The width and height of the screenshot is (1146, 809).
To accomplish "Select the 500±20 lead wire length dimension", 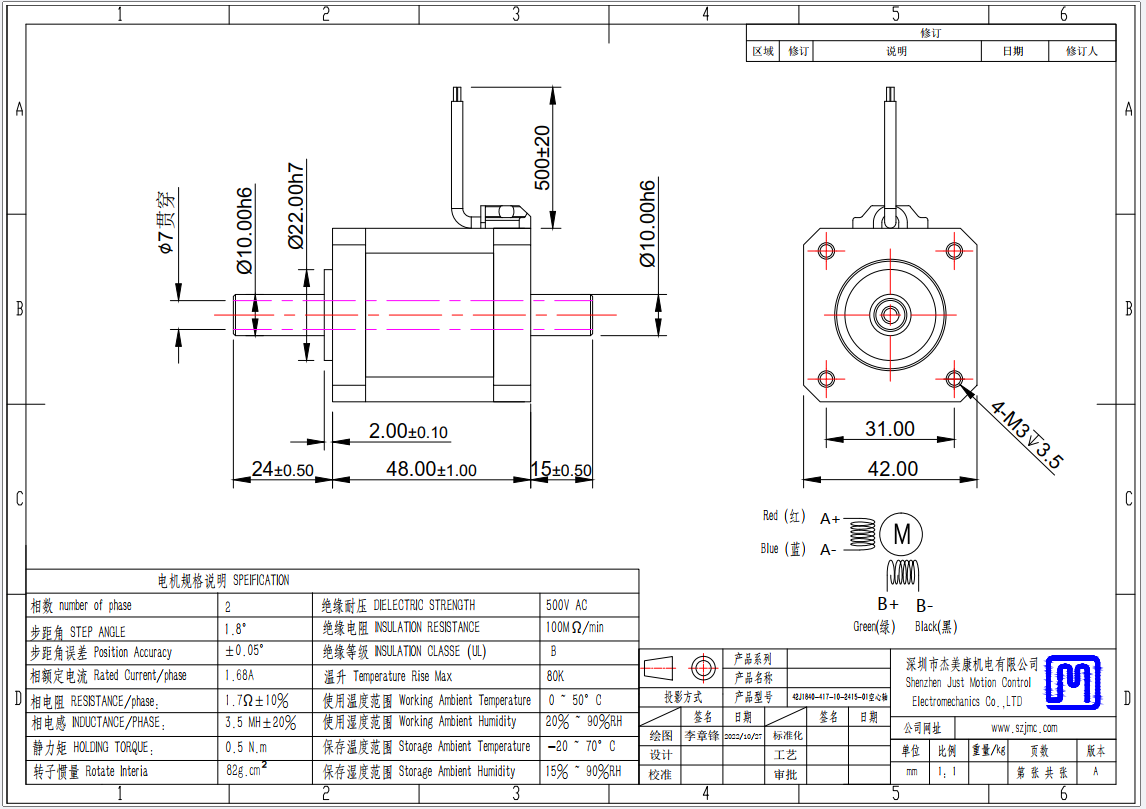I will (x=541, y=158).
